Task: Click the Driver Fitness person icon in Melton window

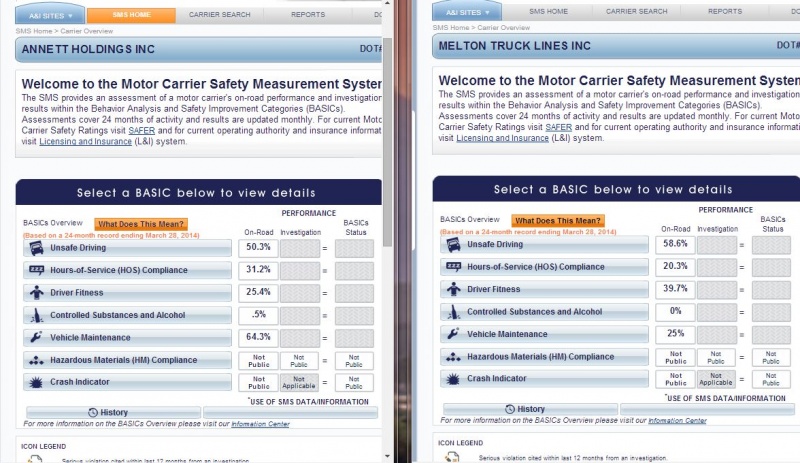Action: (x=454, y=289)
